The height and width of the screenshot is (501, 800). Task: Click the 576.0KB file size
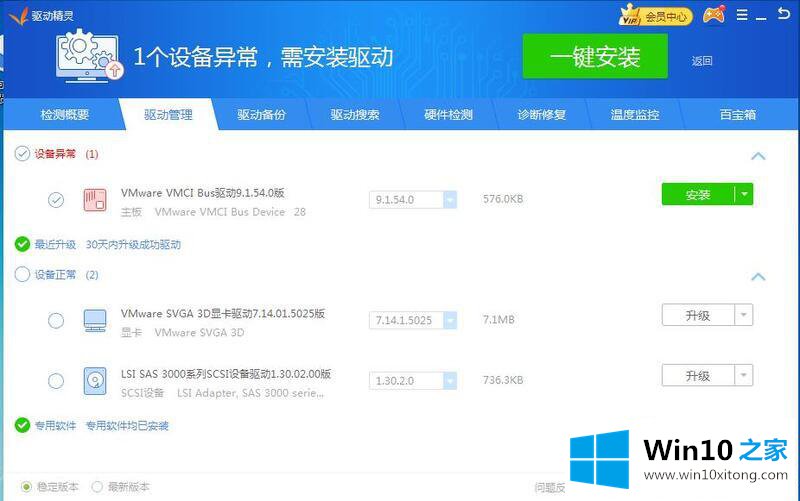(503, 199)
